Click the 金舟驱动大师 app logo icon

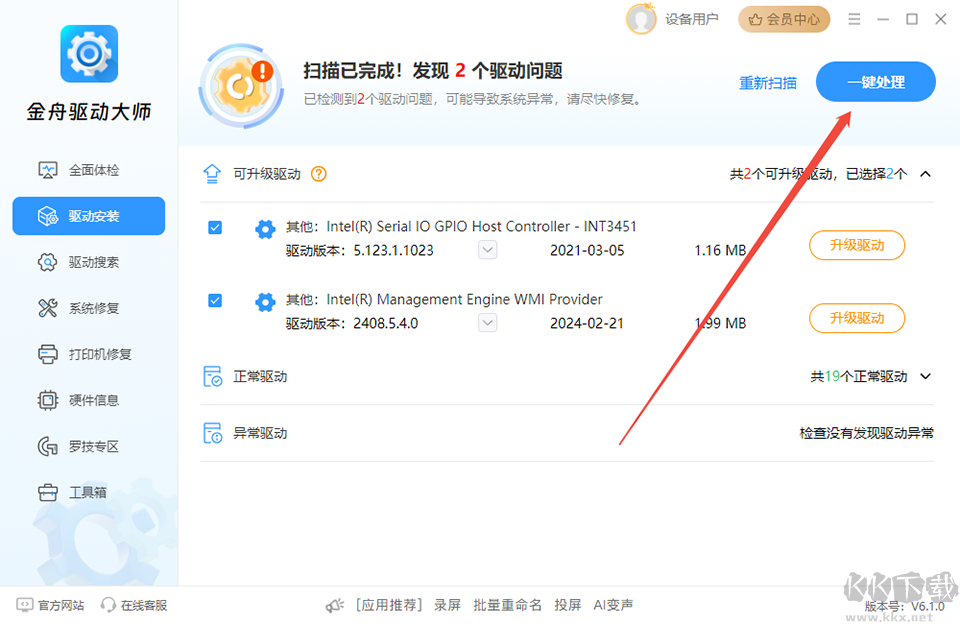tap(89, 54)
